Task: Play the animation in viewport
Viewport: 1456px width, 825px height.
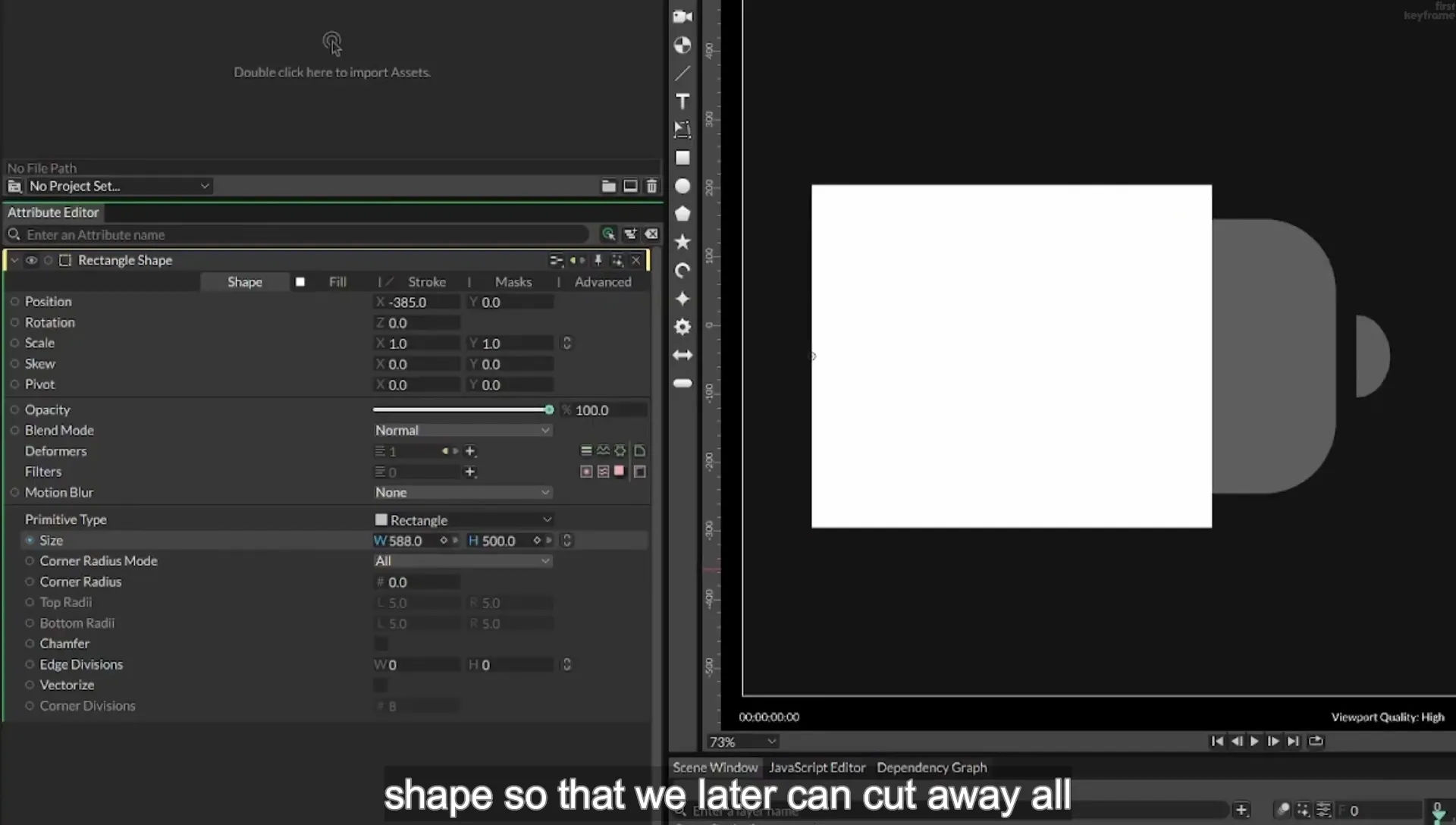Action: [1254, 742]
